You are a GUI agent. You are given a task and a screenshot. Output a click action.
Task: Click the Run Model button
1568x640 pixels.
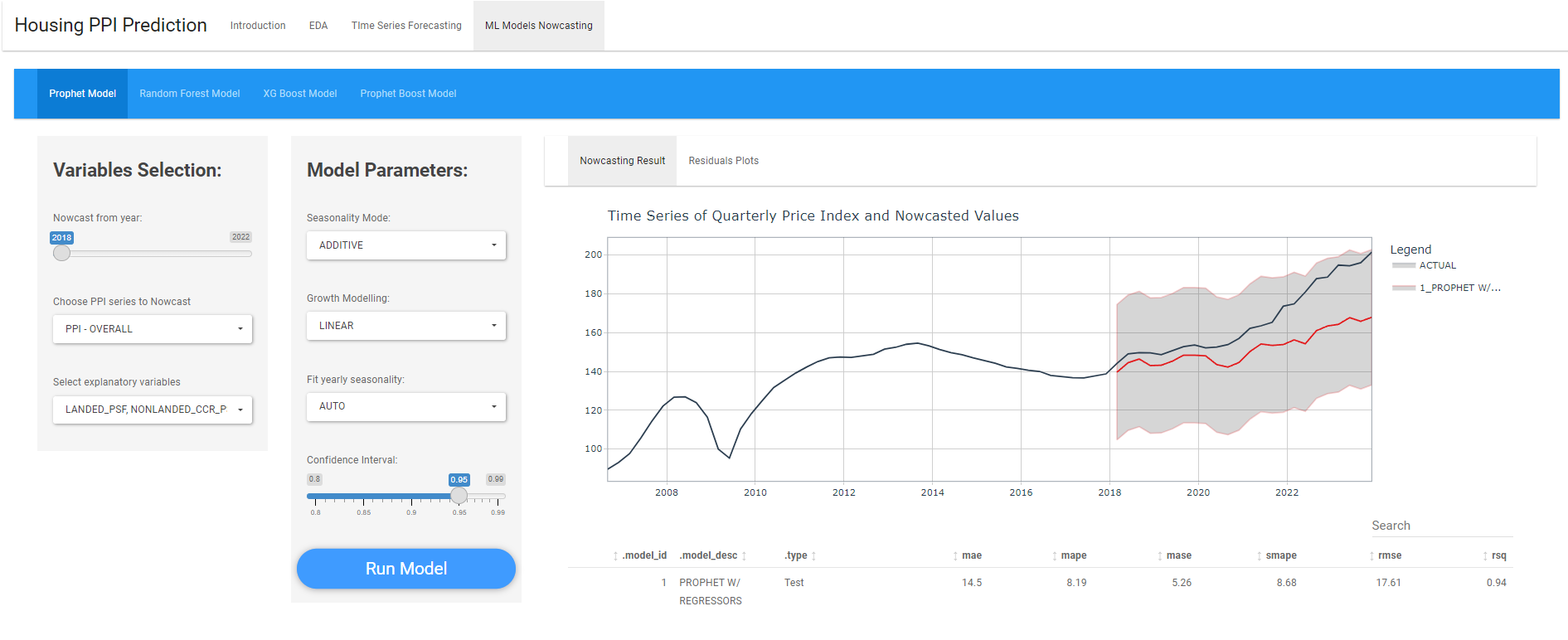[x=406, y=569]
